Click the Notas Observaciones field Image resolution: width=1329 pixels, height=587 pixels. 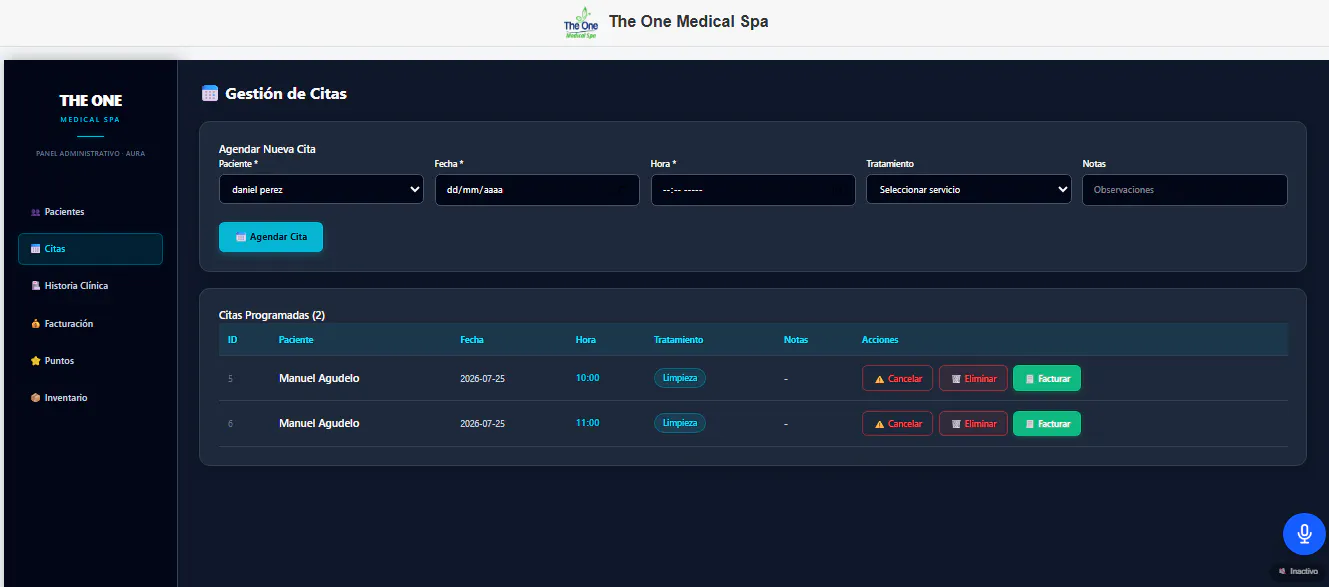[1185, 190]
